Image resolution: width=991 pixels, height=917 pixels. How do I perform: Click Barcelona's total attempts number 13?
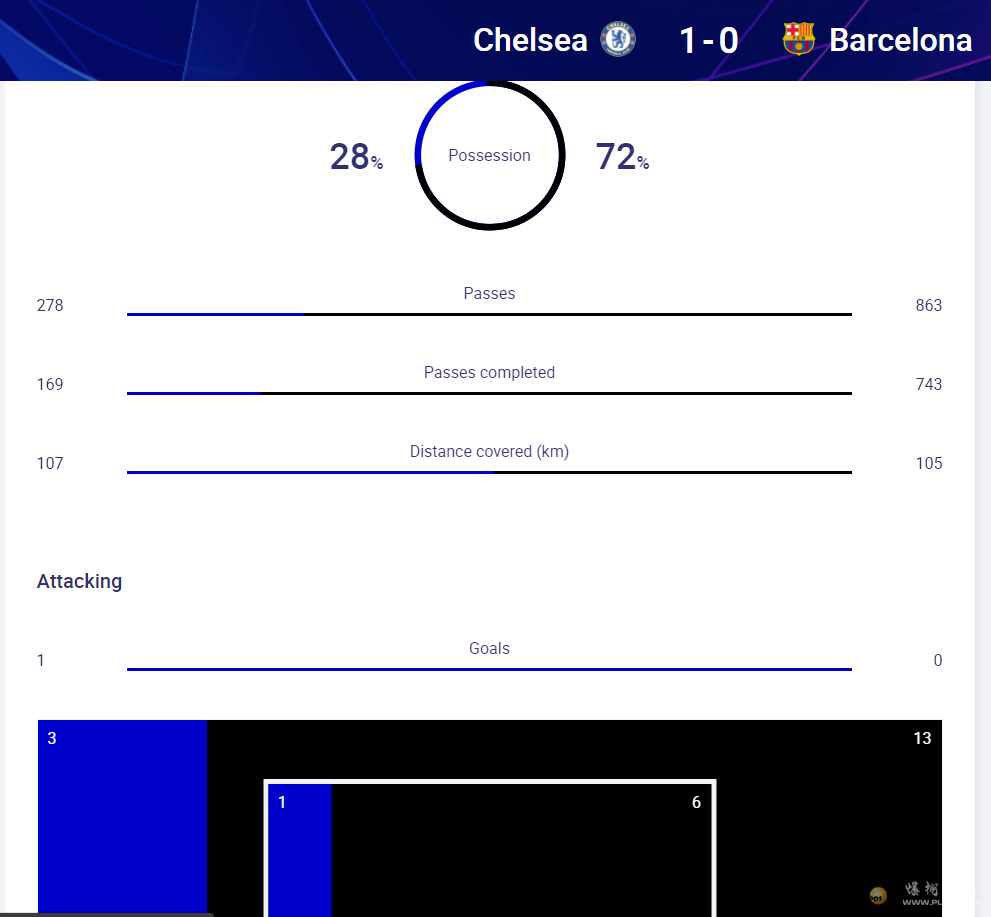(x=921, y=738)
